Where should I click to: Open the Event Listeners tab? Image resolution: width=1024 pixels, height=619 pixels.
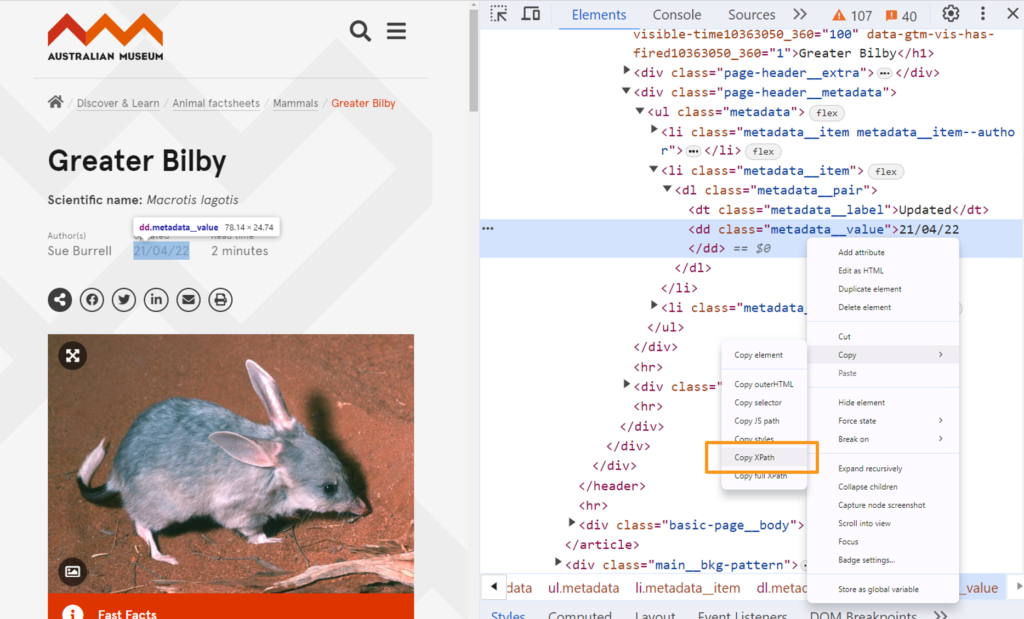[743, 614]
